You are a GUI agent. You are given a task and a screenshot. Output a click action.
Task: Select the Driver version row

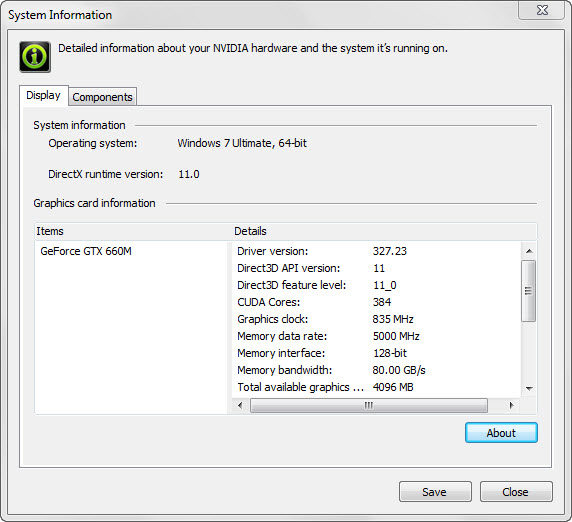pyautogui.click(x=376, y=251)
